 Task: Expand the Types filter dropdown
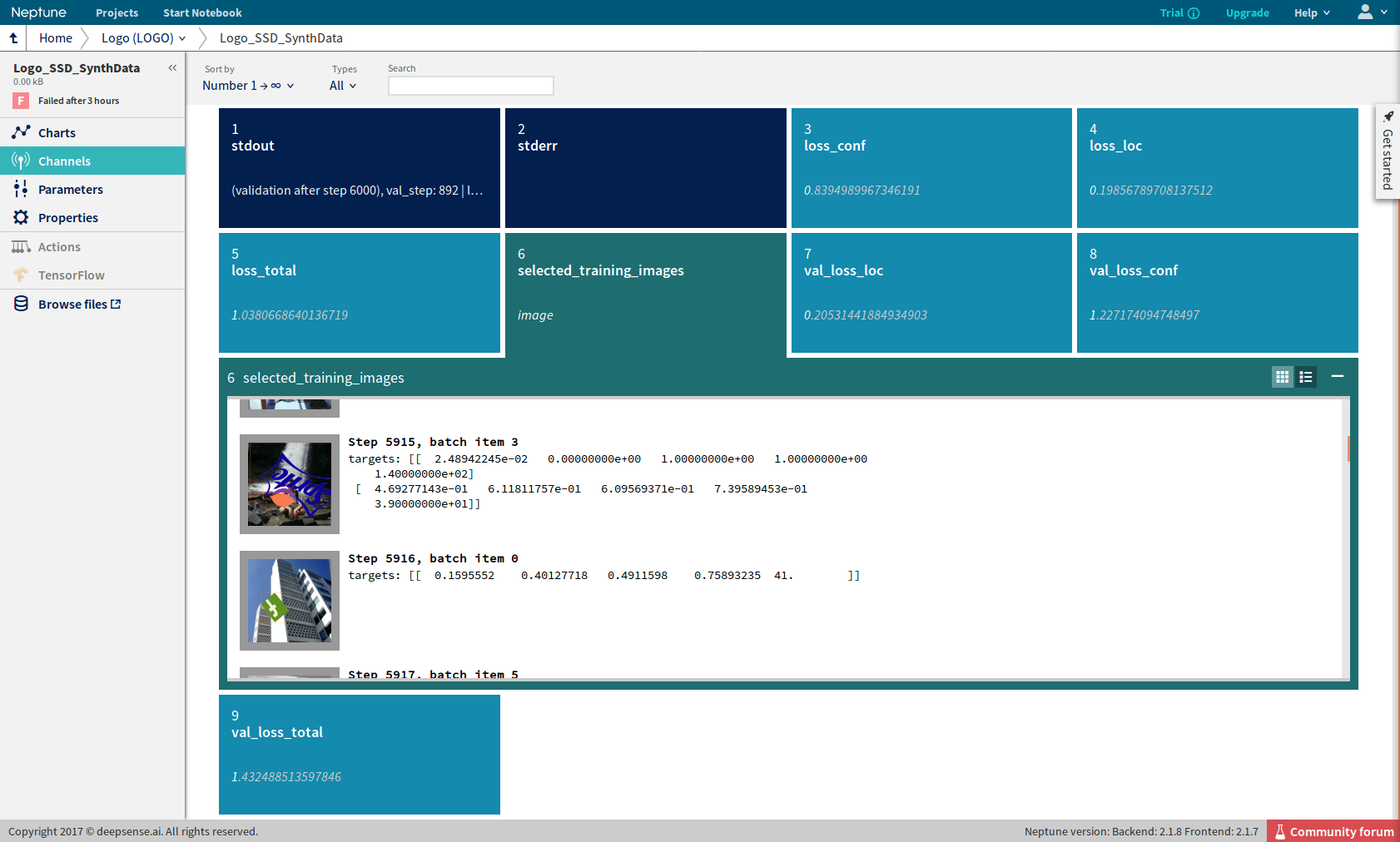(342, 86)
